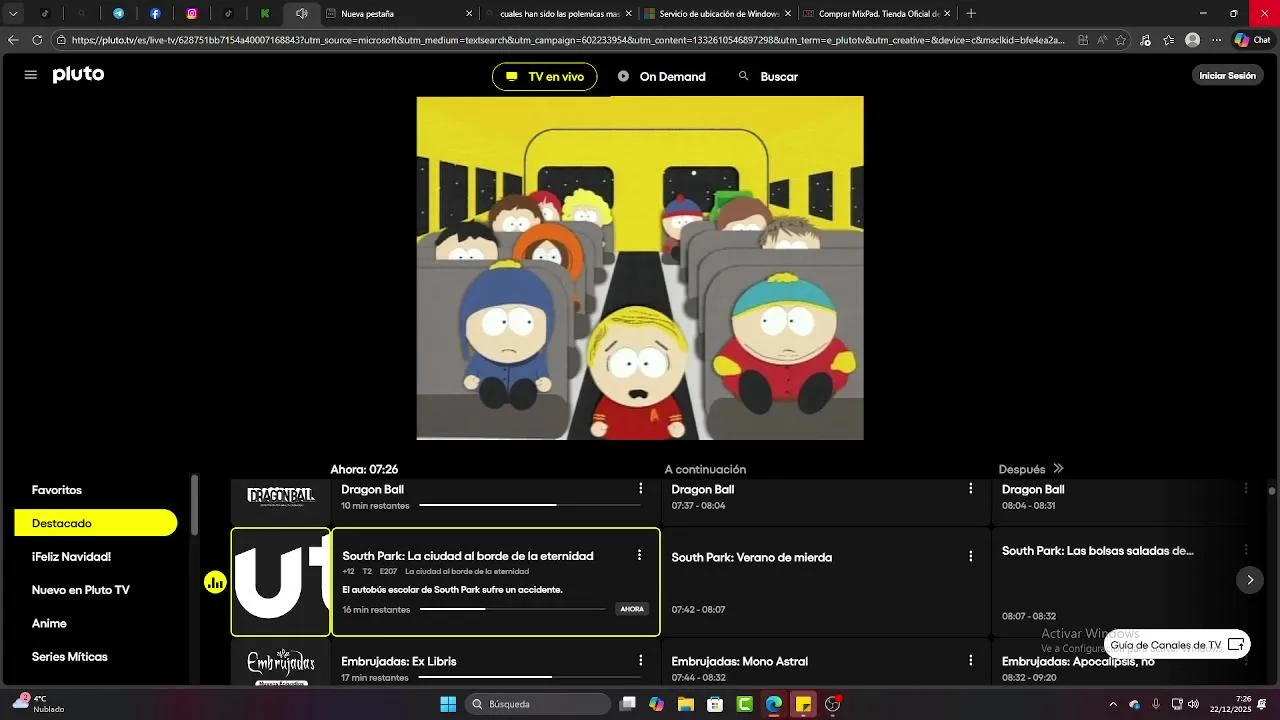Open the weather widget showing Nublado
The height and width of the screenshot is (720, 1280).
[38, 704]
